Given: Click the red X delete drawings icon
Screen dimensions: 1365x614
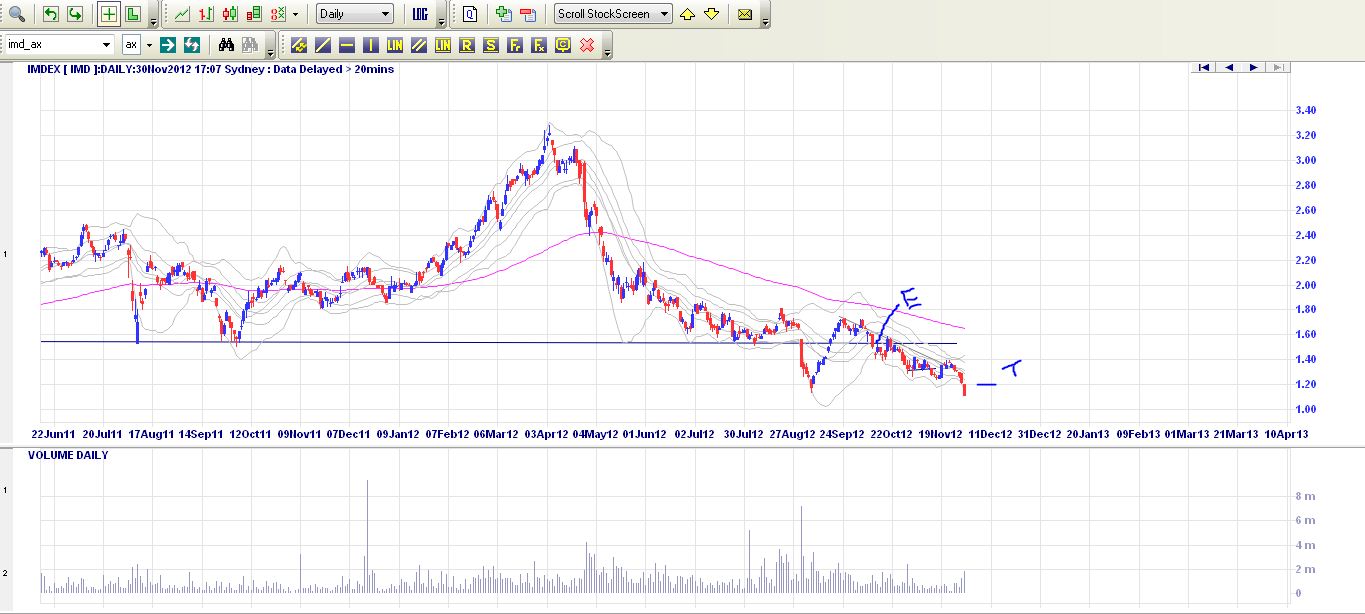Looking at the screenshot, I should click(x=587, y=45).
